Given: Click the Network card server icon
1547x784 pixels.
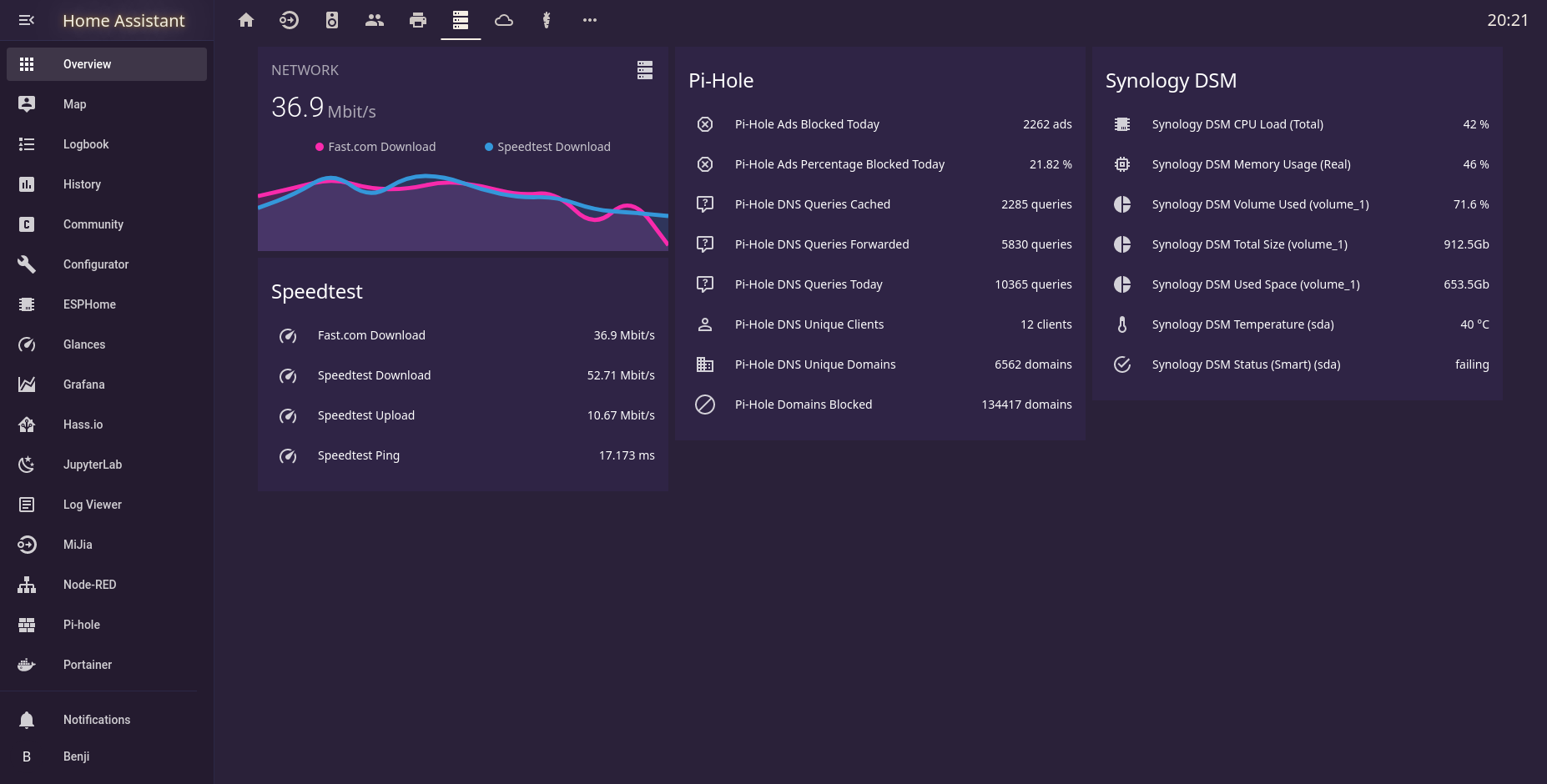Looking at the screenshot, I should pyautogui.click(x=645, y=70).
